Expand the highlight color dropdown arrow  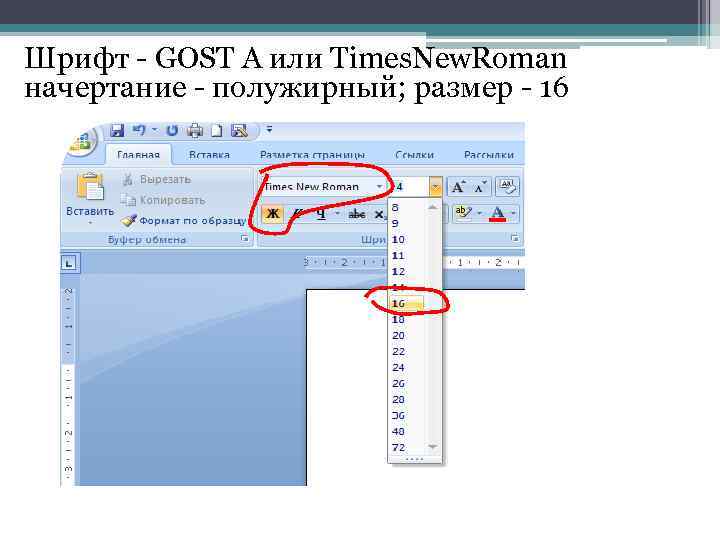click(479, 213)
